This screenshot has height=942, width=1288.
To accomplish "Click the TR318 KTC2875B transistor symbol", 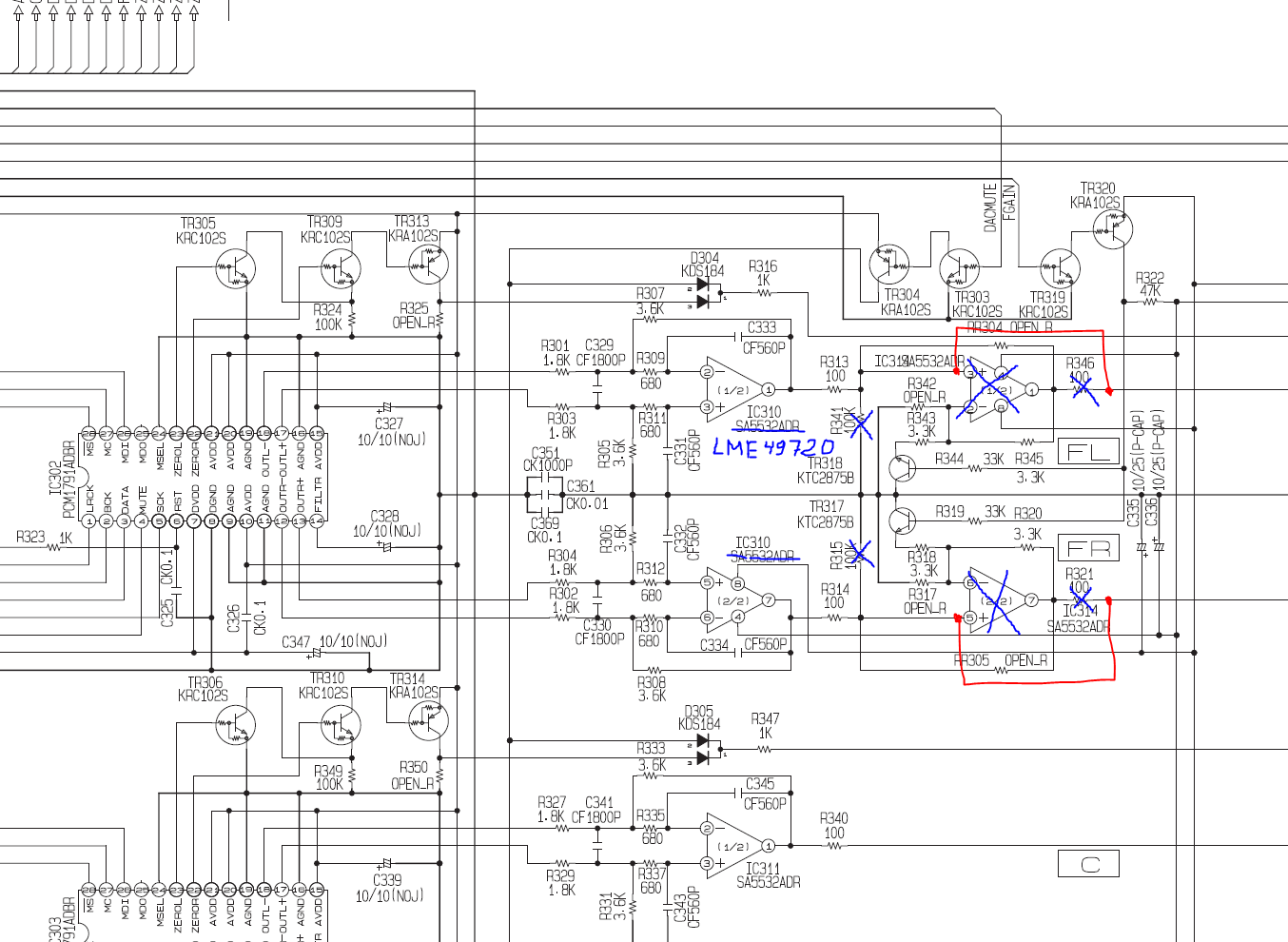I will pos(902,467).
